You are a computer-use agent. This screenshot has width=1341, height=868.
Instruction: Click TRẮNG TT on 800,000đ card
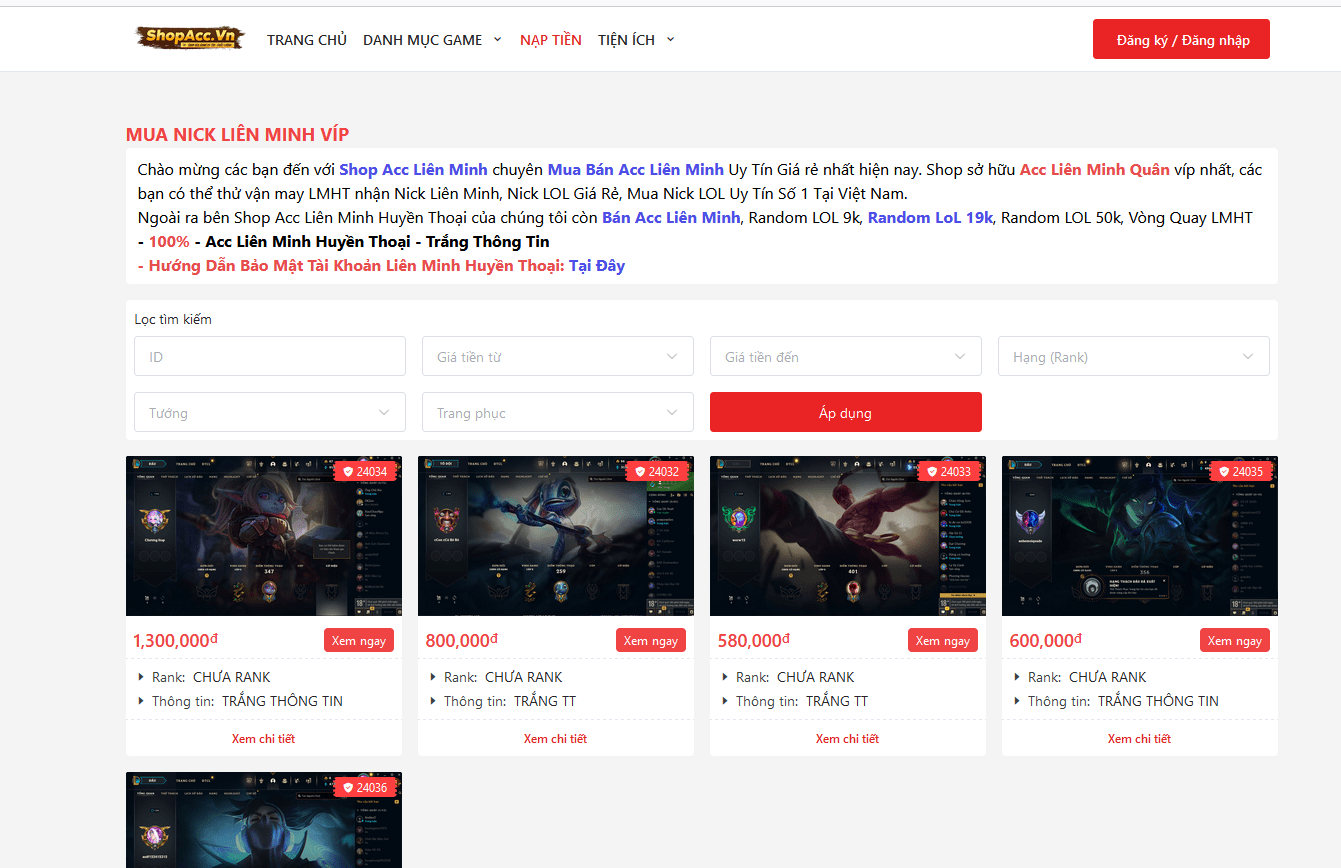(545, 701)
